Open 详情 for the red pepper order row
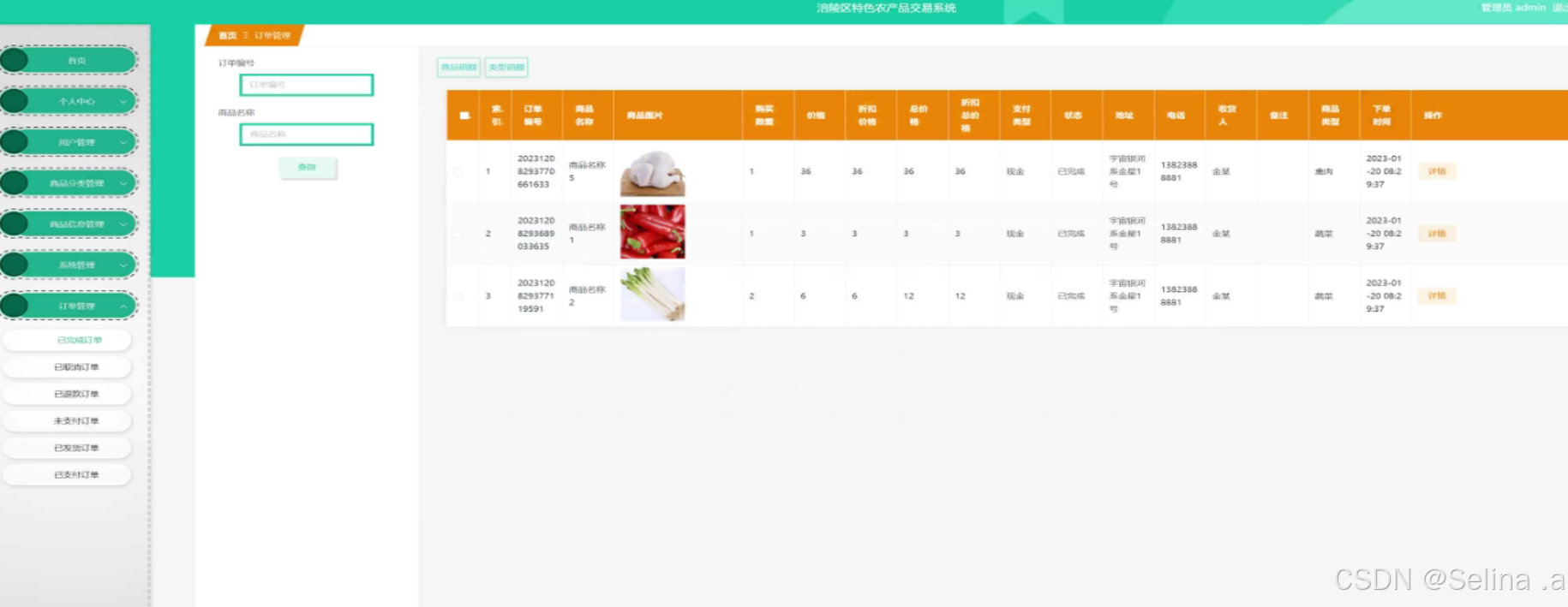This screenshot has height=607, width=1568. 1437,234
